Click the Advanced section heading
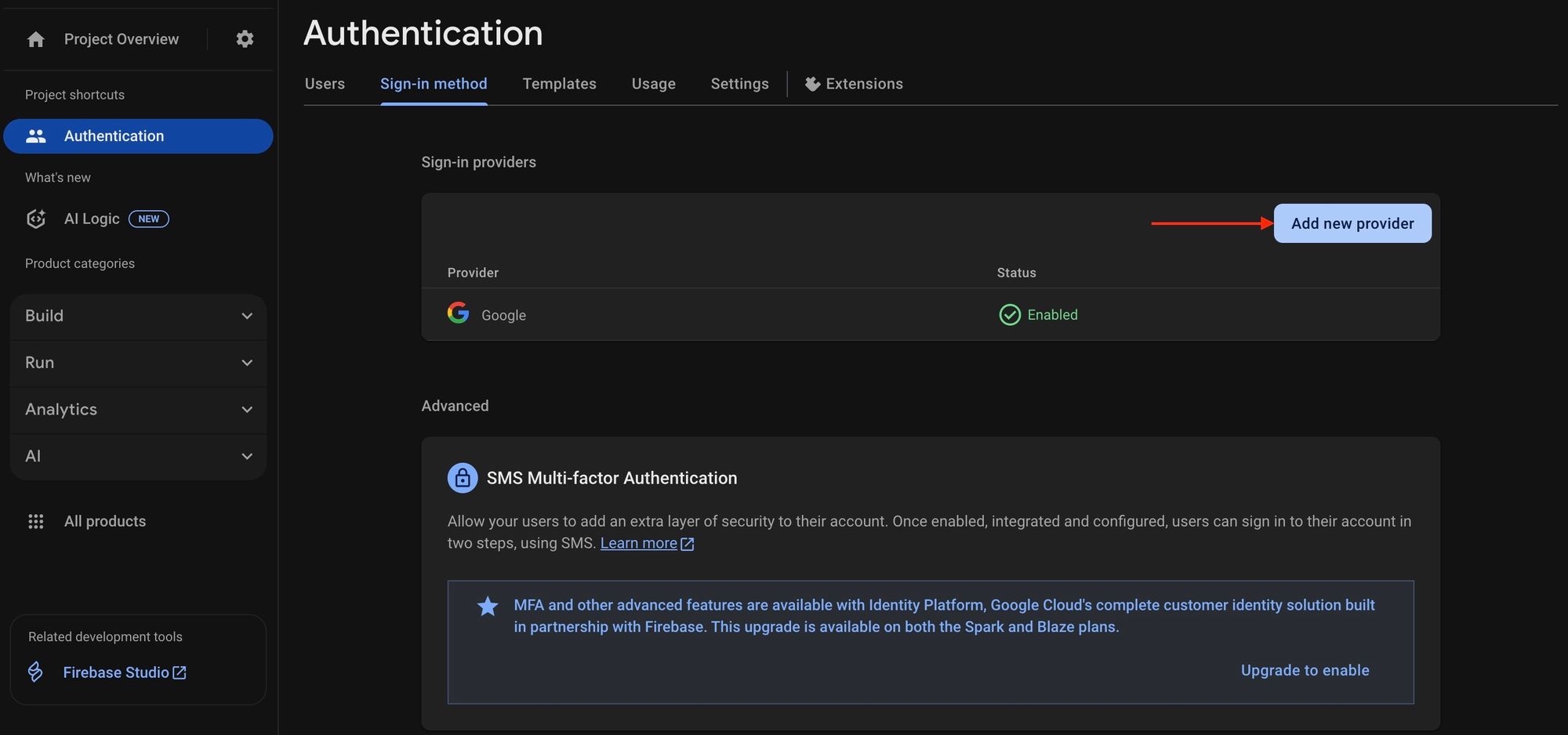The height and width of the screenshot is (735, 1568). (455, 406)
